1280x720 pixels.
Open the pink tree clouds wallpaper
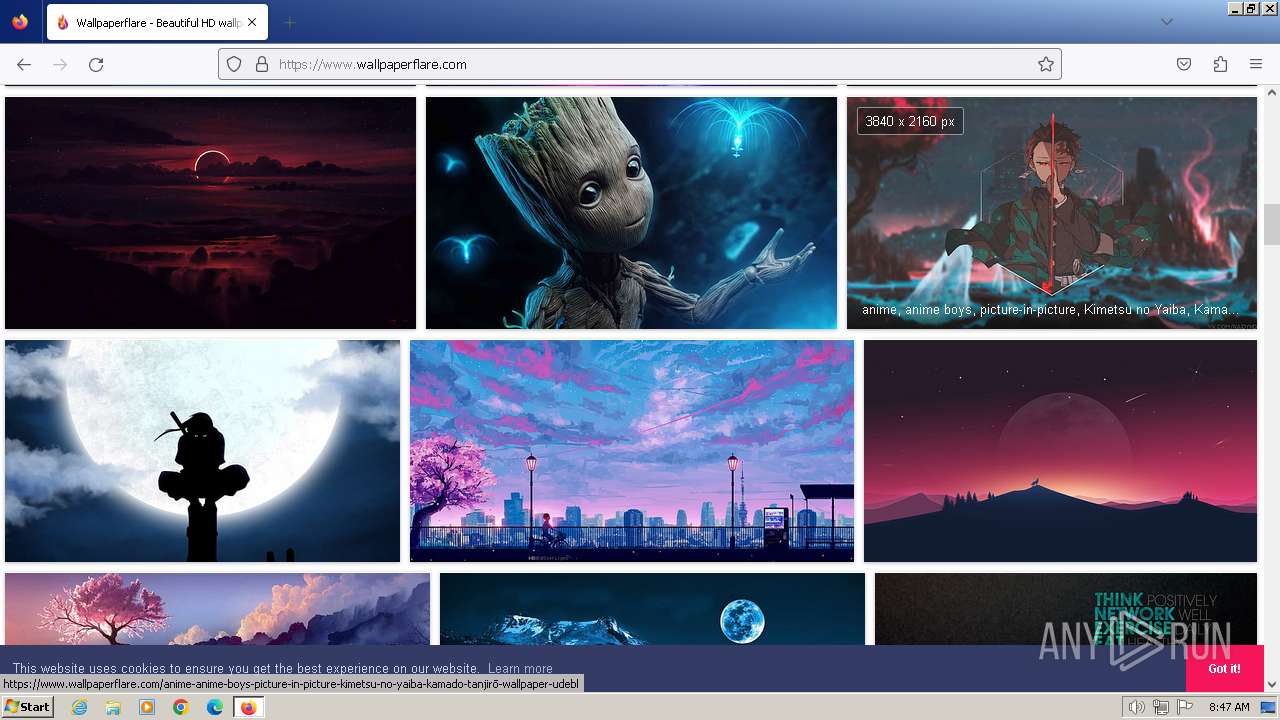pos(217,609)
